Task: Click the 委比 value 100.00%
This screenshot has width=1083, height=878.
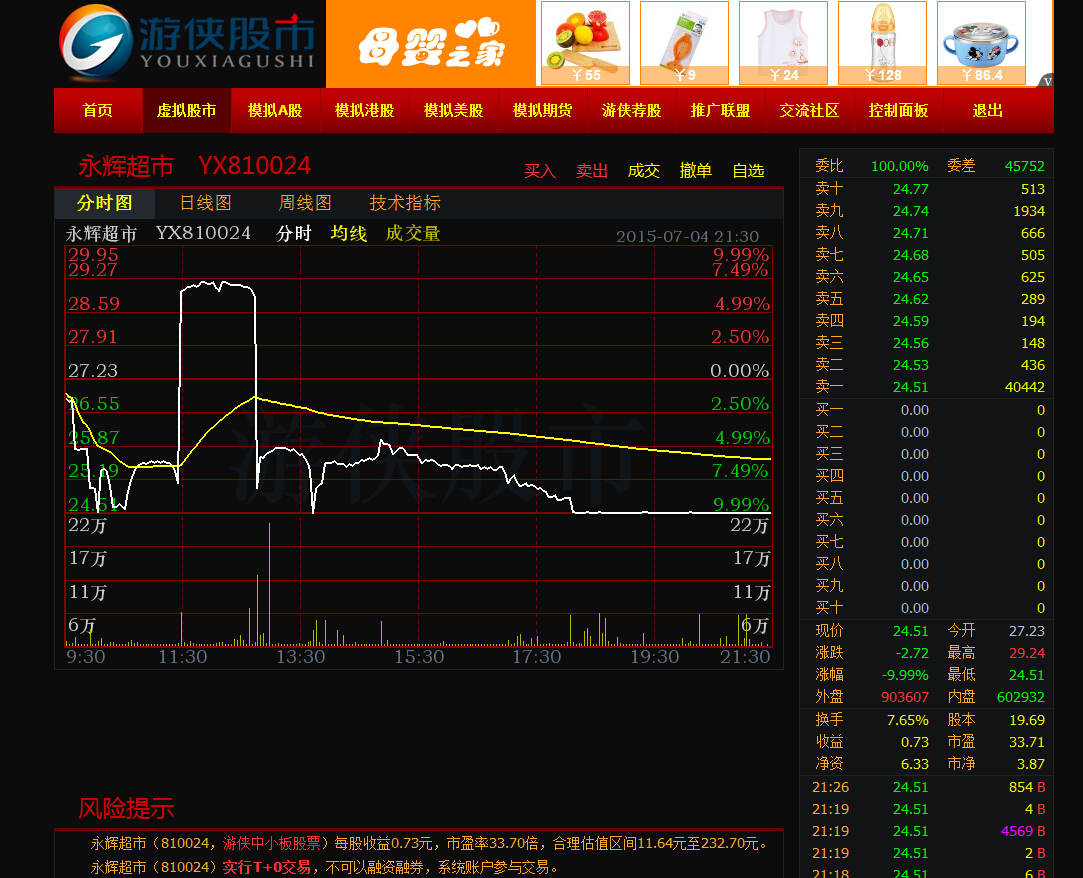Action: click(899, 166)
